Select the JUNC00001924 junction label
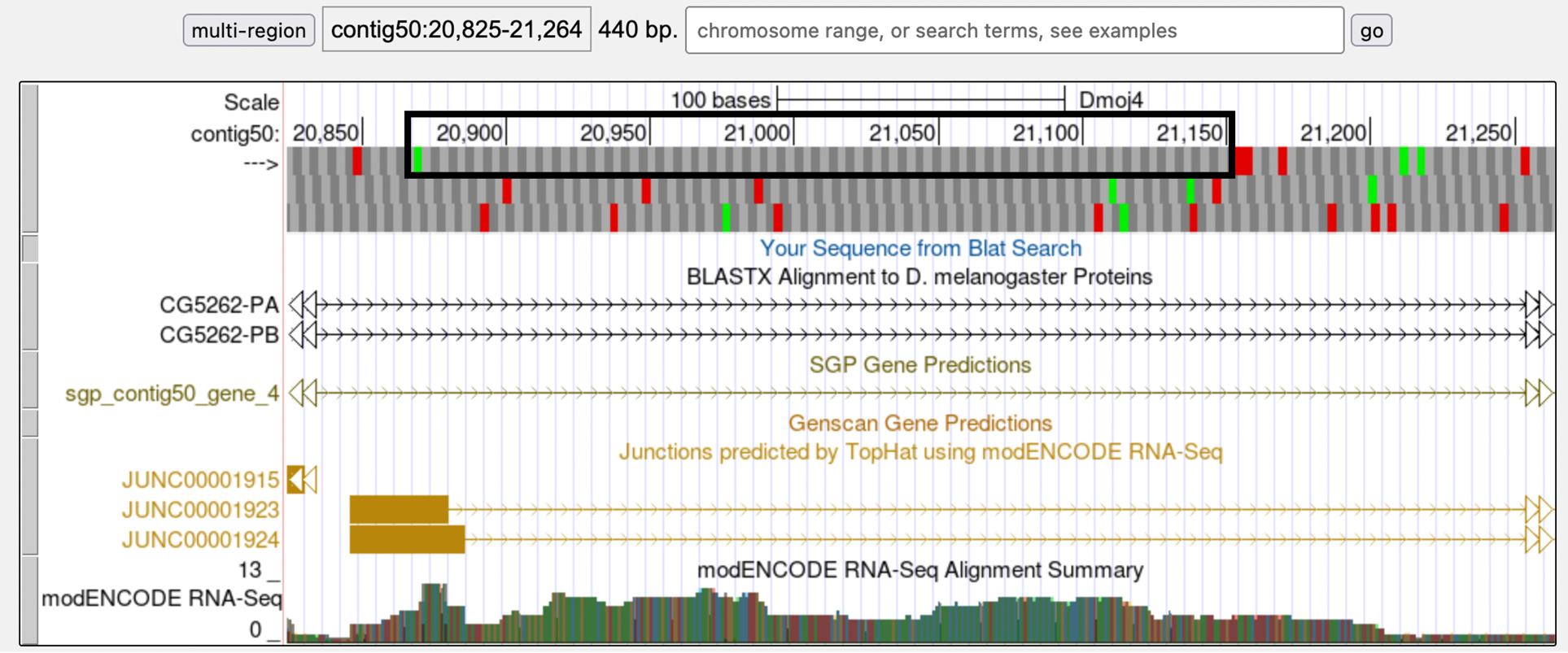Image resolution: width=1568 pixels, height=653 pixels. 200,540
